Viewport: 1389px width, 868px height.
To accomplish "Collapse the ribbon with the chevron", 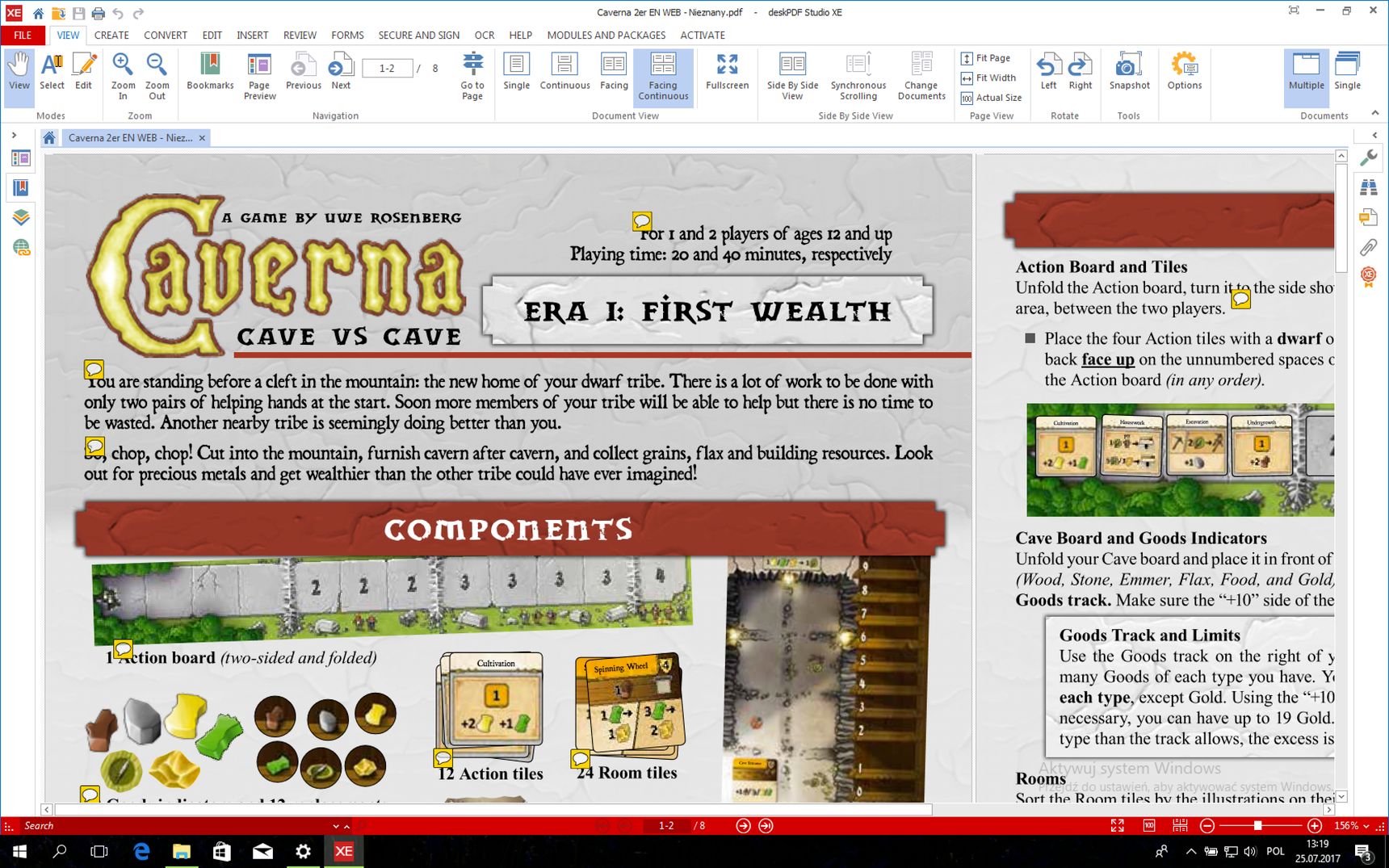I will coord(1374,113).
